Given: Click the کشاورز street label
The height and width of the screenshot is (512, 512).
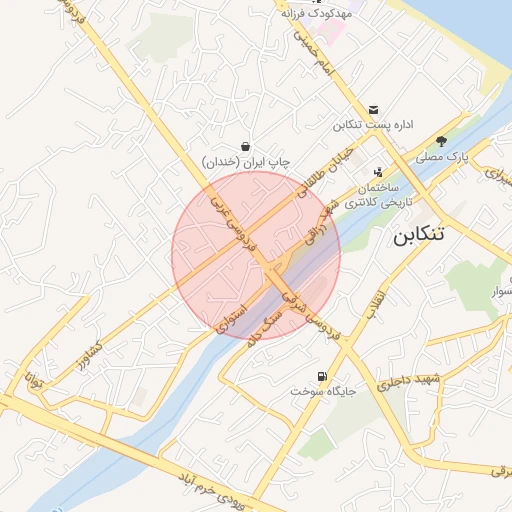Looking at the screenshot, I should (x=90, y=356).
